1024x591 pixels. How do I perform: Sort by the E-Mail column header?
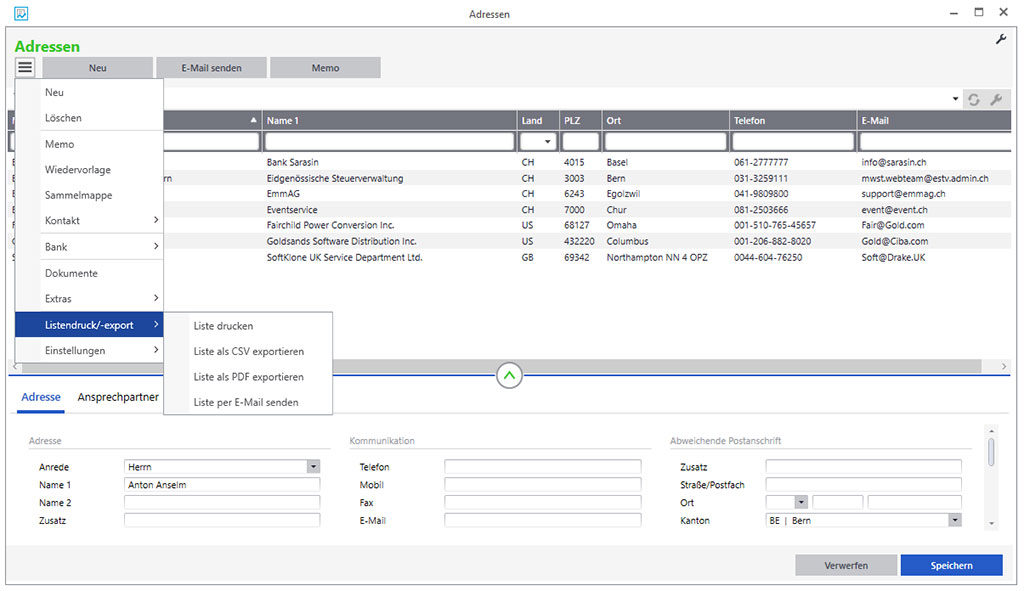[934, 120]
